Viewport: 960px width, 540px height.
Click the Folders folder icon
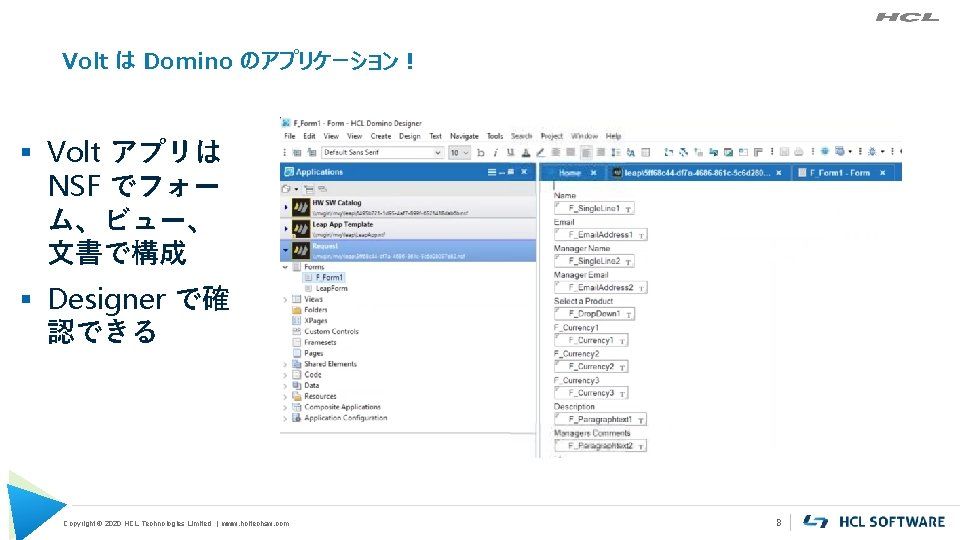coord(297,310)
